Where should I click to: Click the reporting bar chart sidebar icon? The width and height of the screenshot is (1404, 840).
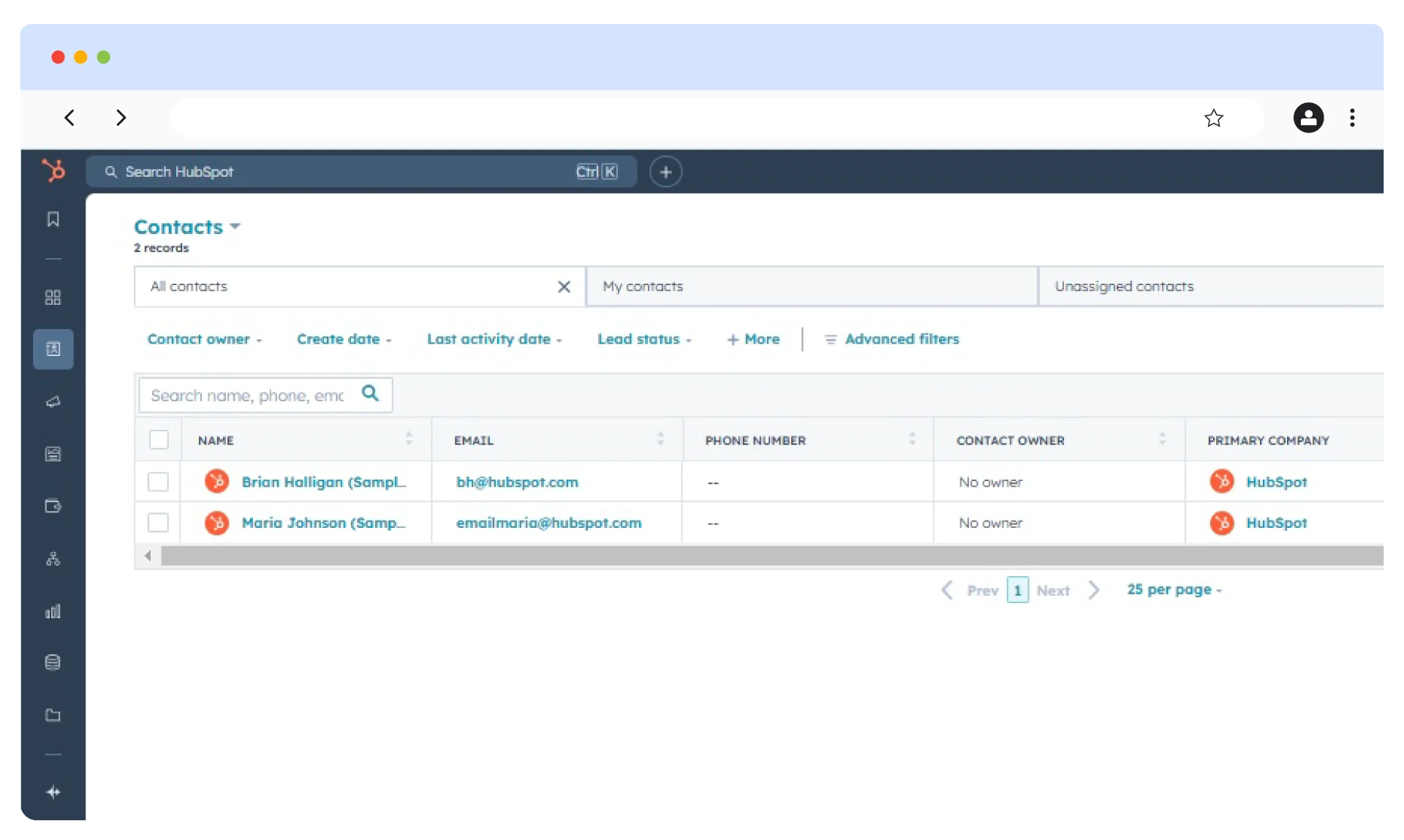tap(53, 612)
